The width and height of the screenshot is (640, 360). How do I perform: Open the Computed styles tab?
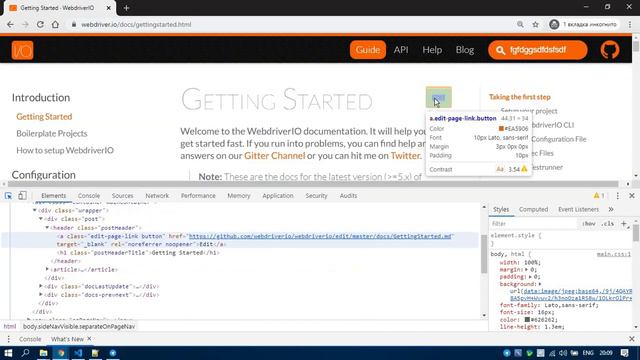click(533, 209)
